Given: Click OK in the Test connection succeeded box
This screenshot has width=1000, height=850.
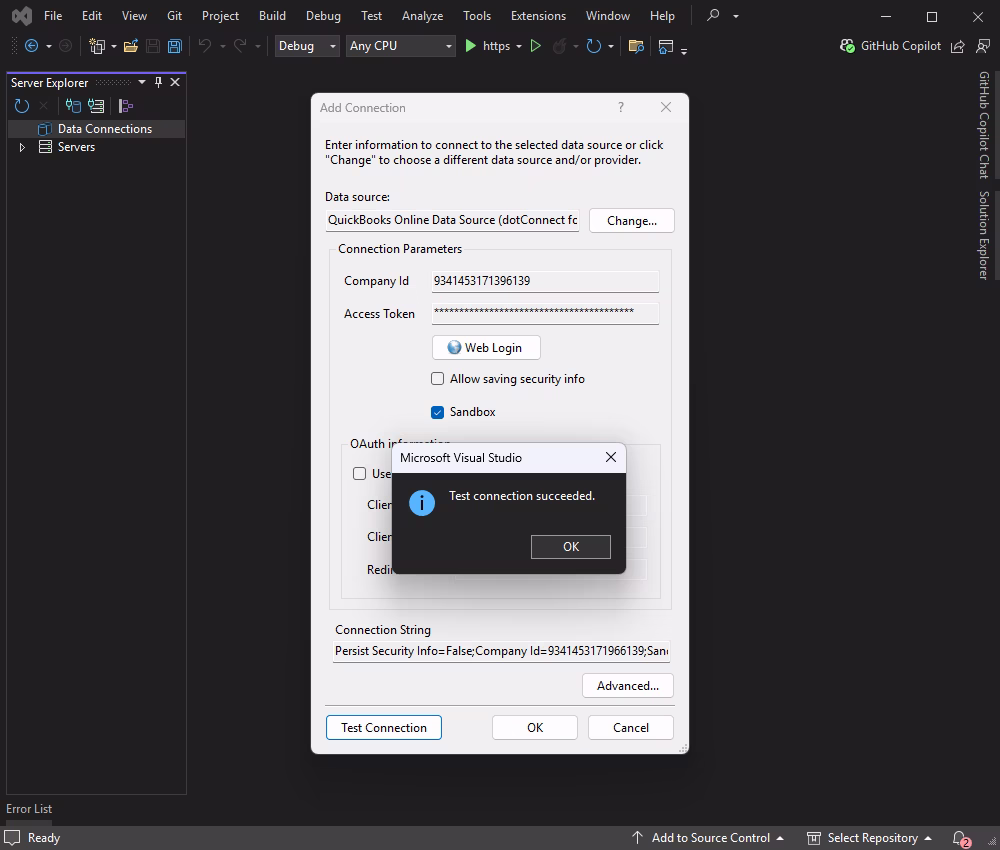Looking at the screenshot, I should pyautogui.click(x=571, y=546).
